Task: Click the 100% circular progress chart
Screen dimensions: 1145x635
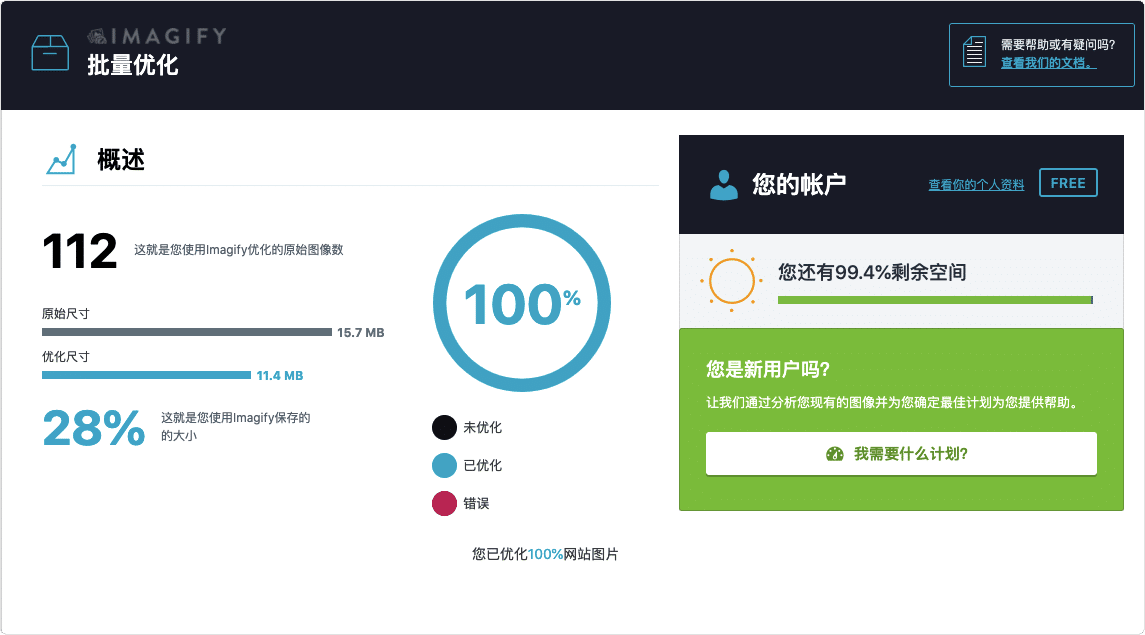Action: click(x=521, y=303)
